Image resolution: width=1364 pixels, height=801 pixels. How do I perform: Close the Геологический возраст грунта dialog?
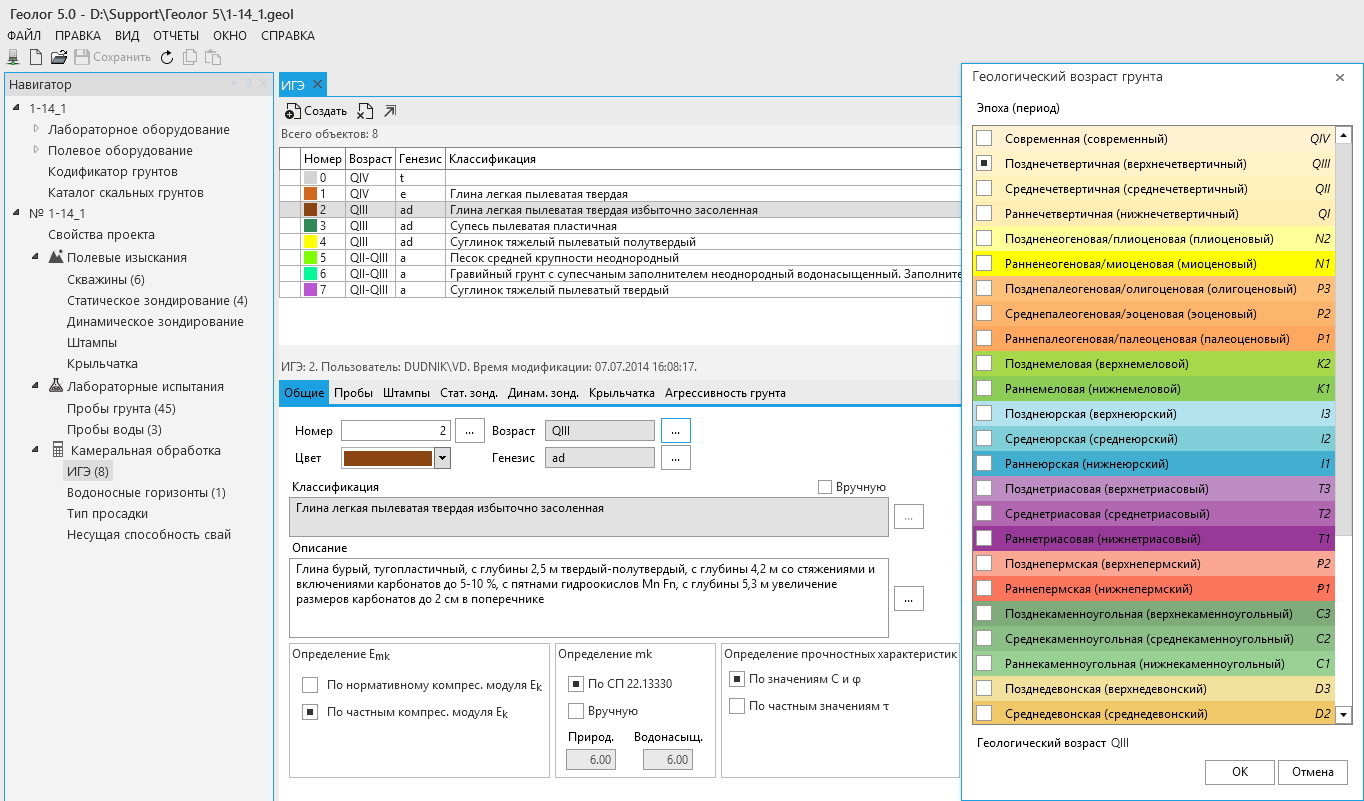click(1340, 77)
